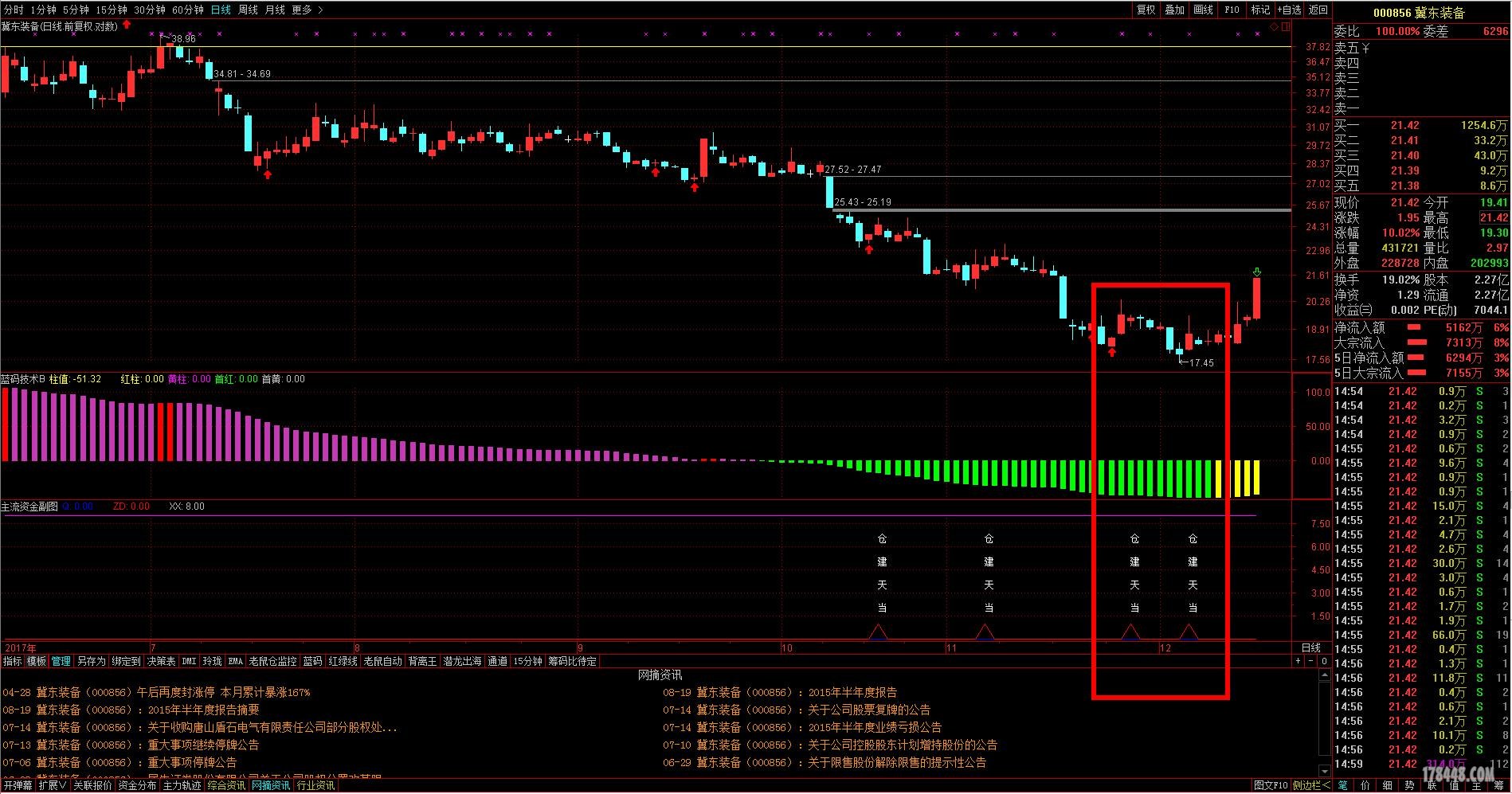Open the 综合资讯 tab
The height and width of the screenshot is (794, 1512).
tap(226, 785)
